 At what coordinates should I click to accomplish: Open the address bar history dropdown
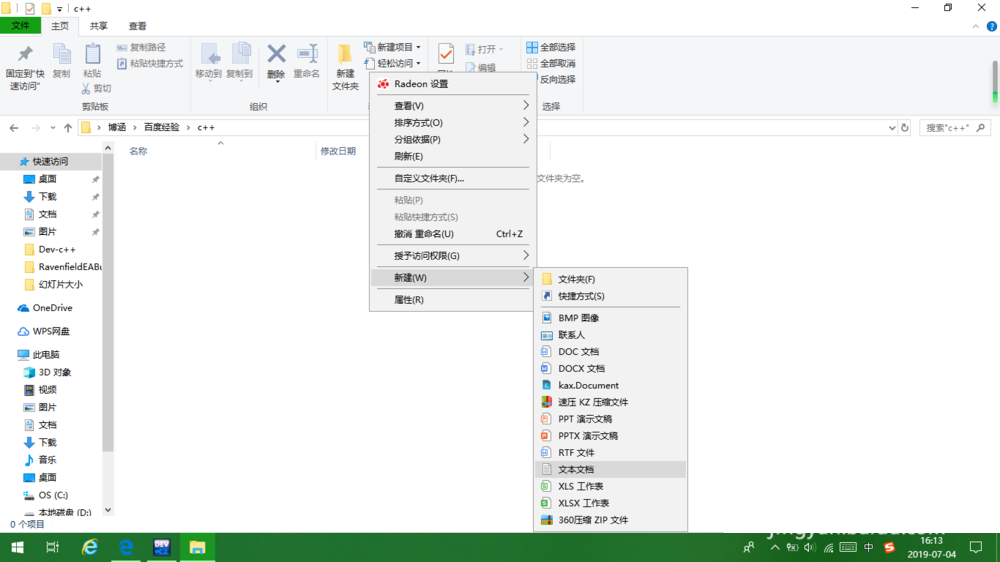pyautogui.click(x=890, y=128)
